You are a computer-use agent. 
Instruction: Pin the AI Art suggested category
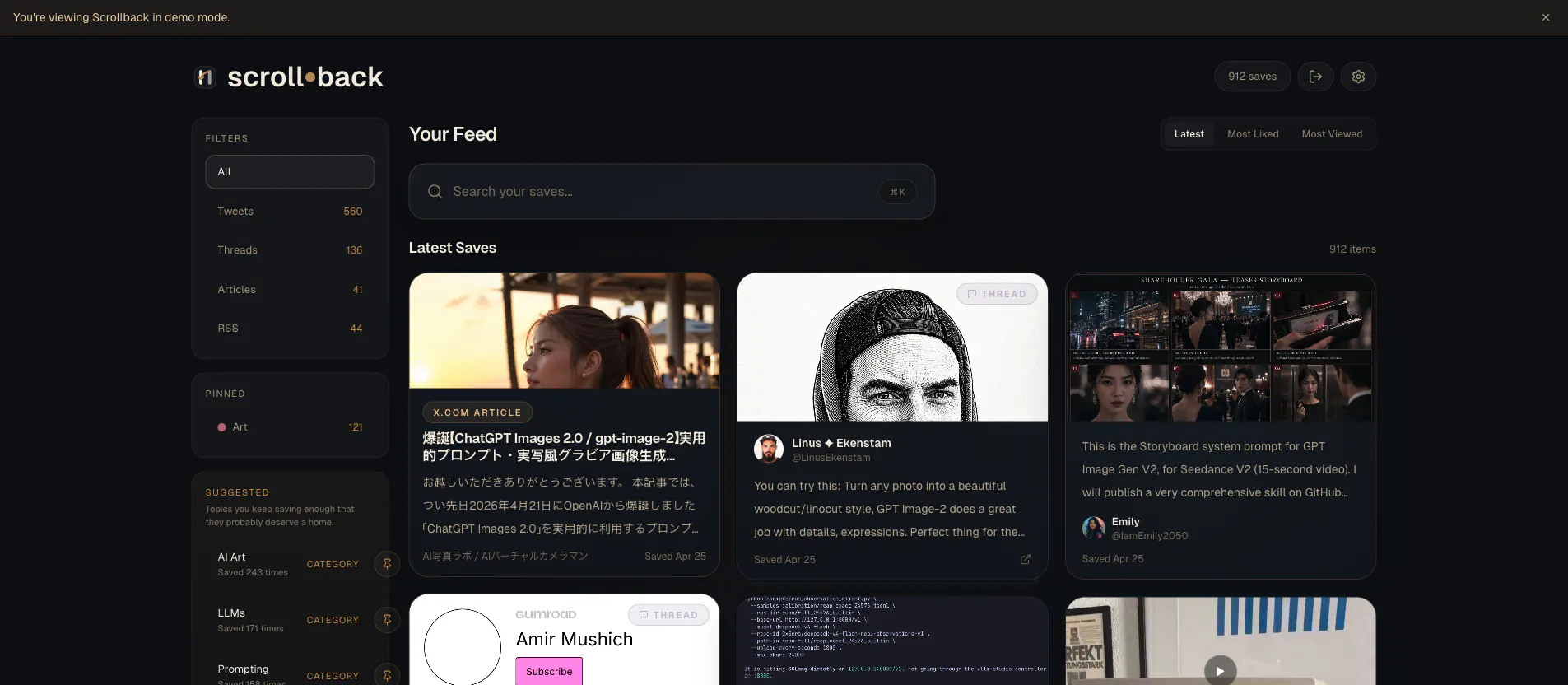point(387,564)
